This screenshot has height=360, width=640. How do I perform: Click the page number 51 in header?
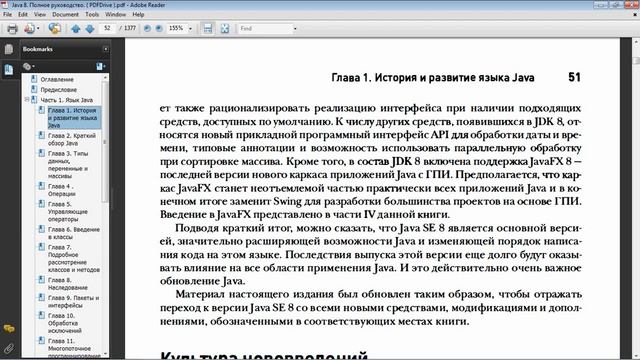(574, 77)
